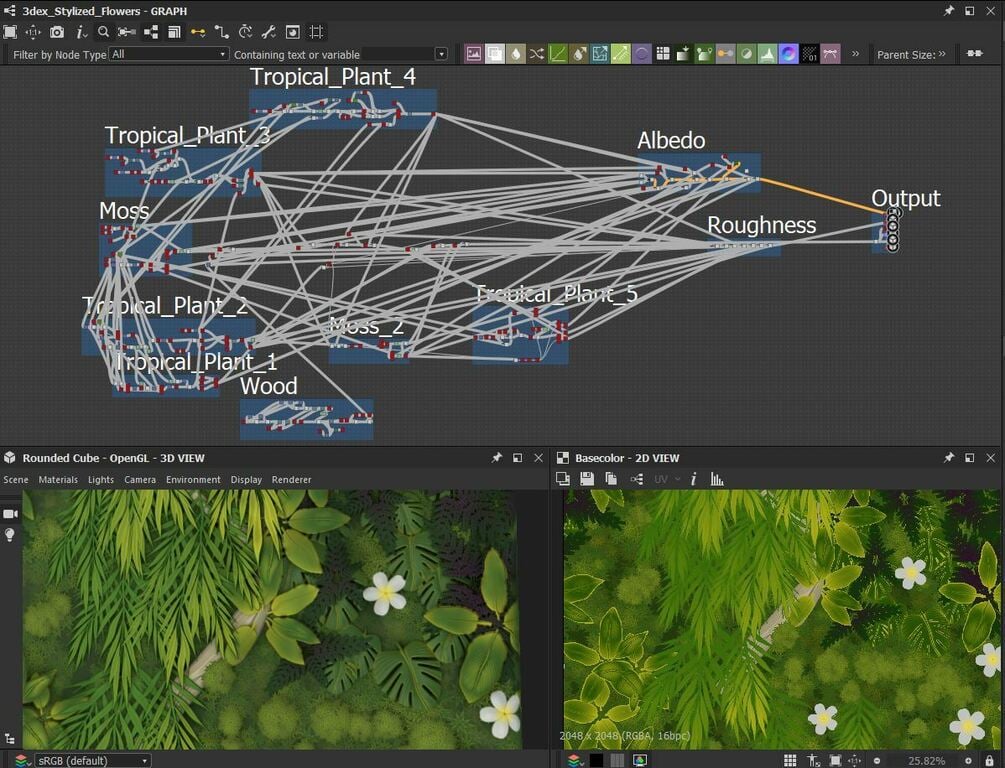Add a Directional Warp node from the toolbar
1005x768 pixels.
pos(599,54)
